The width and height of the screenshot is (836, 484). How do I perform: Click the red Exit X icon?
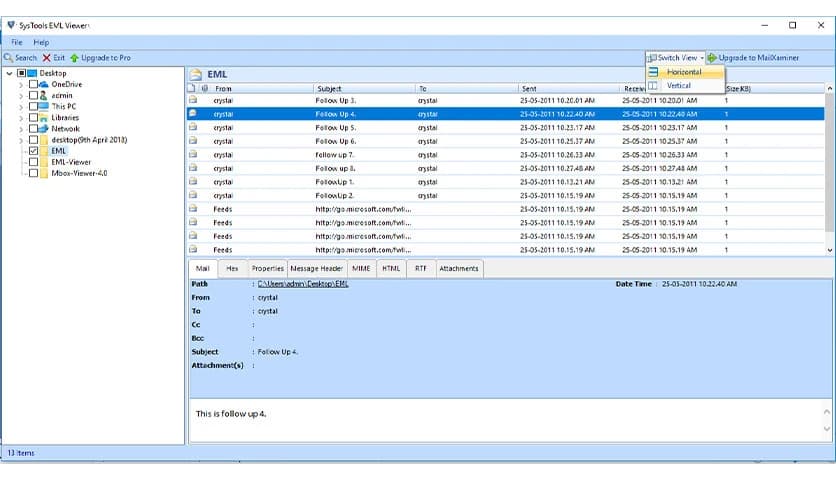pyautogui.click(x=47, y=58)
